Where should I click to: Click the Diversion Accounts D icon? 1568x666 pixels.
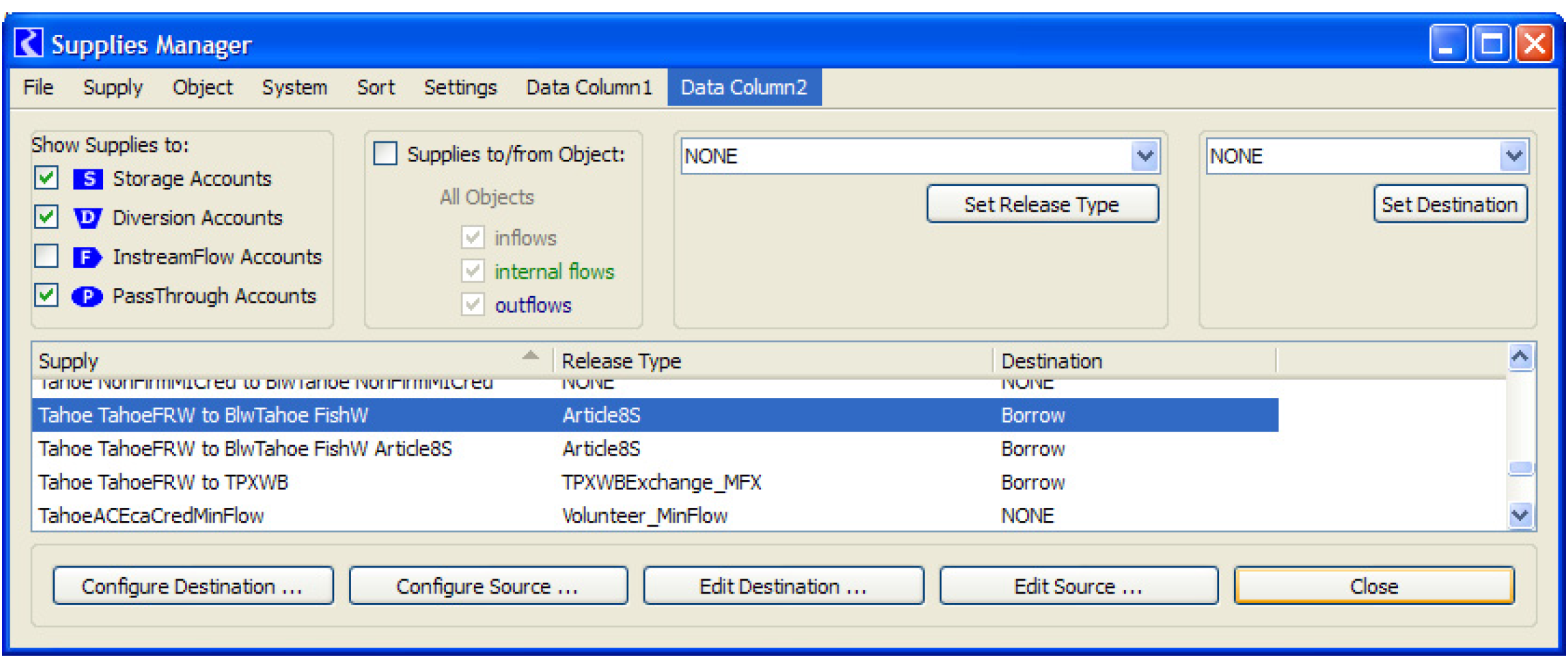[x=88, y=218]
